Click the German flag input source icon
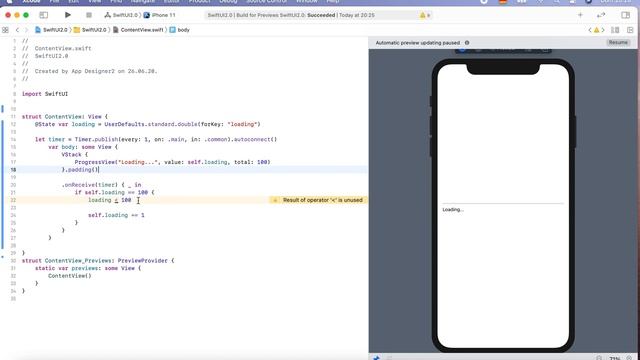Image resolution: width=640 pixels, height=360 pixels. coord(503,1)
